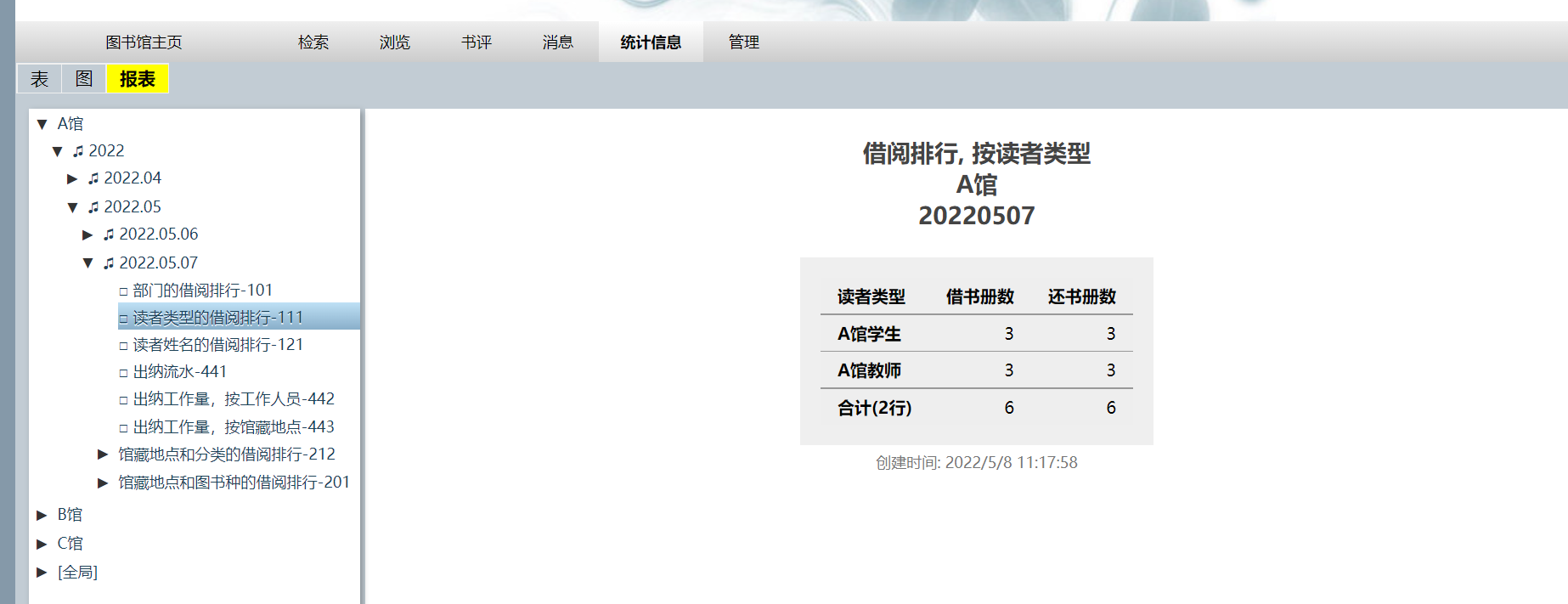Expand the C馆 tree node arrow
This screenshot has width=1568, height=604.
[x=42, y=544]
